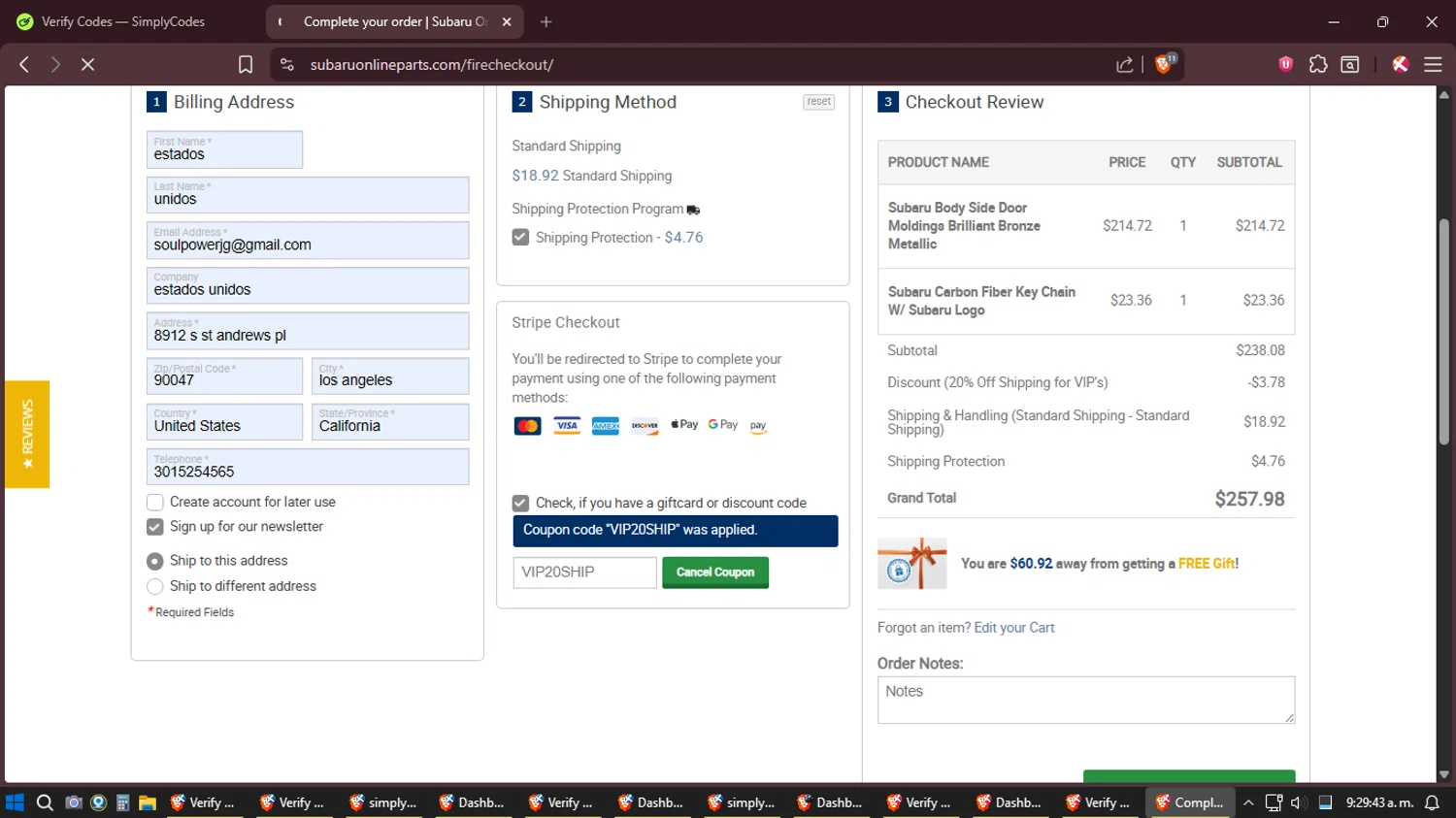
Task: Click the Visa payment icon
Action: pyautogui.click(x=567, y=426)
